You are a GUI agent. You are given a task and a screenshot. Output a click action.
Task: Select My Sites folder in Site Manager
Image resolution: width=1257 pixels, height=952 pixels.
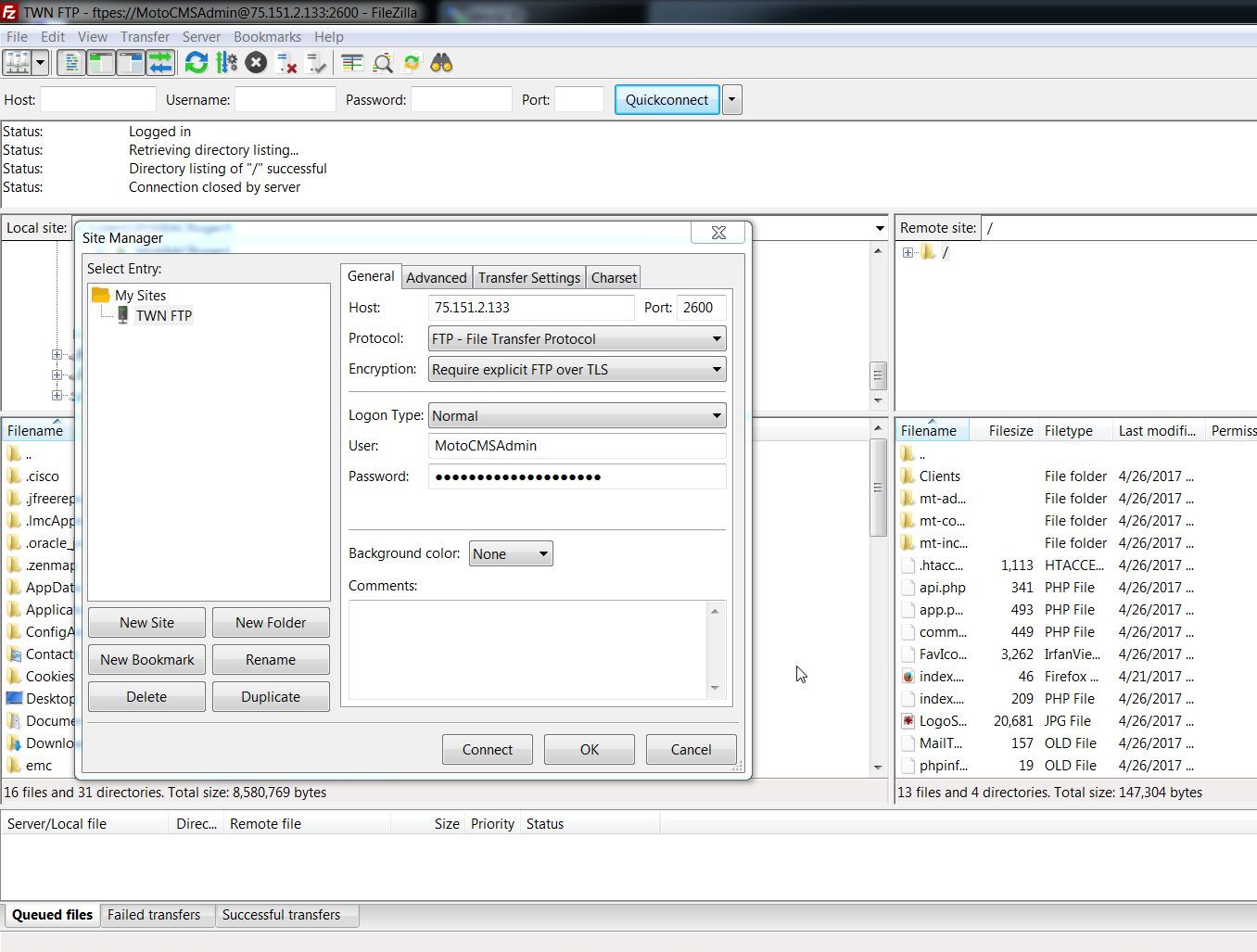point(140,296)
